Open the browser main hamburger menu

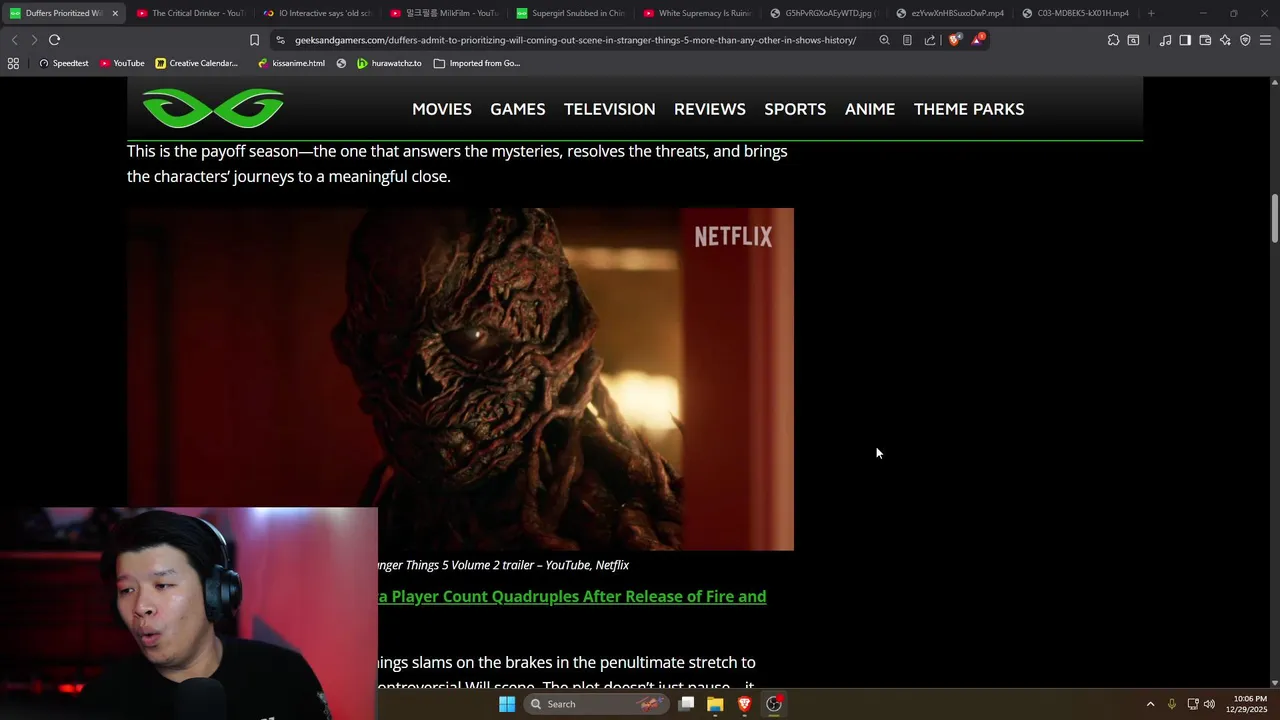click(1265, 40)
